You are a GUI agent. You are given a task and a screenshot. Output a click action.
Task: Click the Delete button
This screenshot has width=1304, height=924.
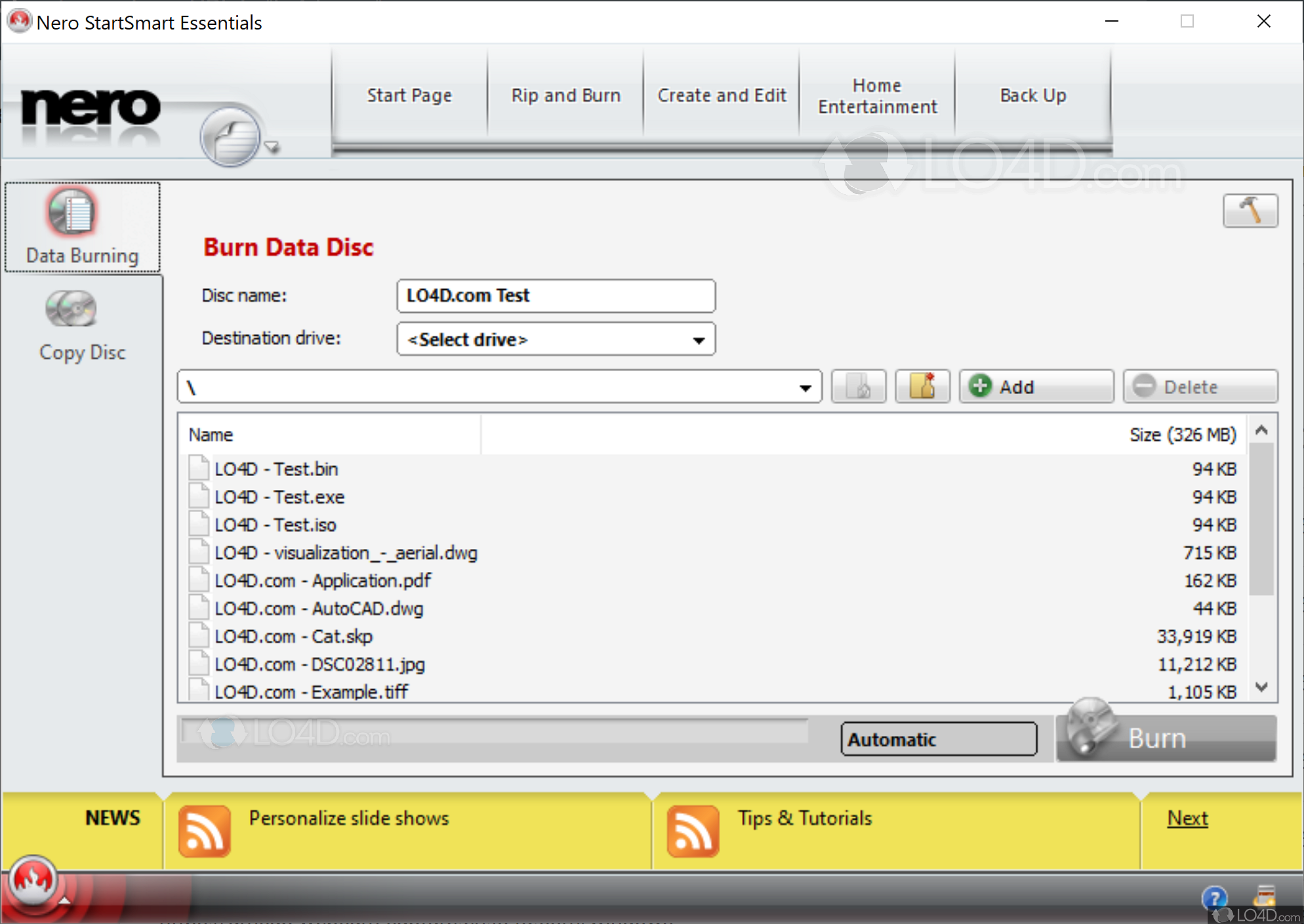tap(1200, 386)
